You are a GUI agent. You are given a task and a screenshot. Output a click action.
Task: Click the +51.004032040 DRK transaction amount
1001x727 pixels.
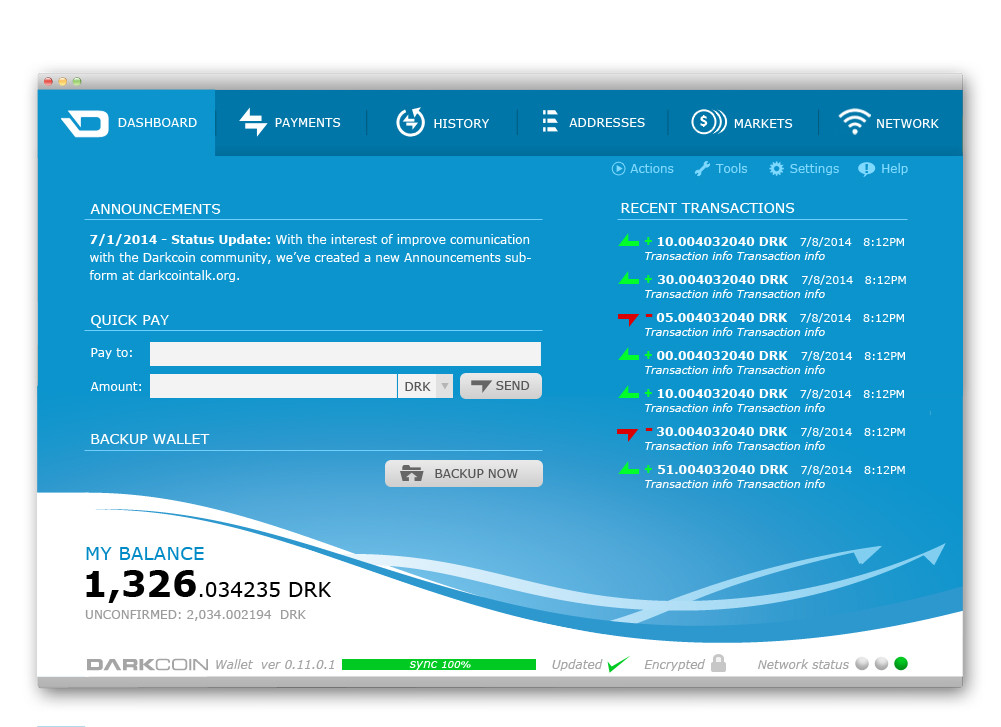click(723, 469)
